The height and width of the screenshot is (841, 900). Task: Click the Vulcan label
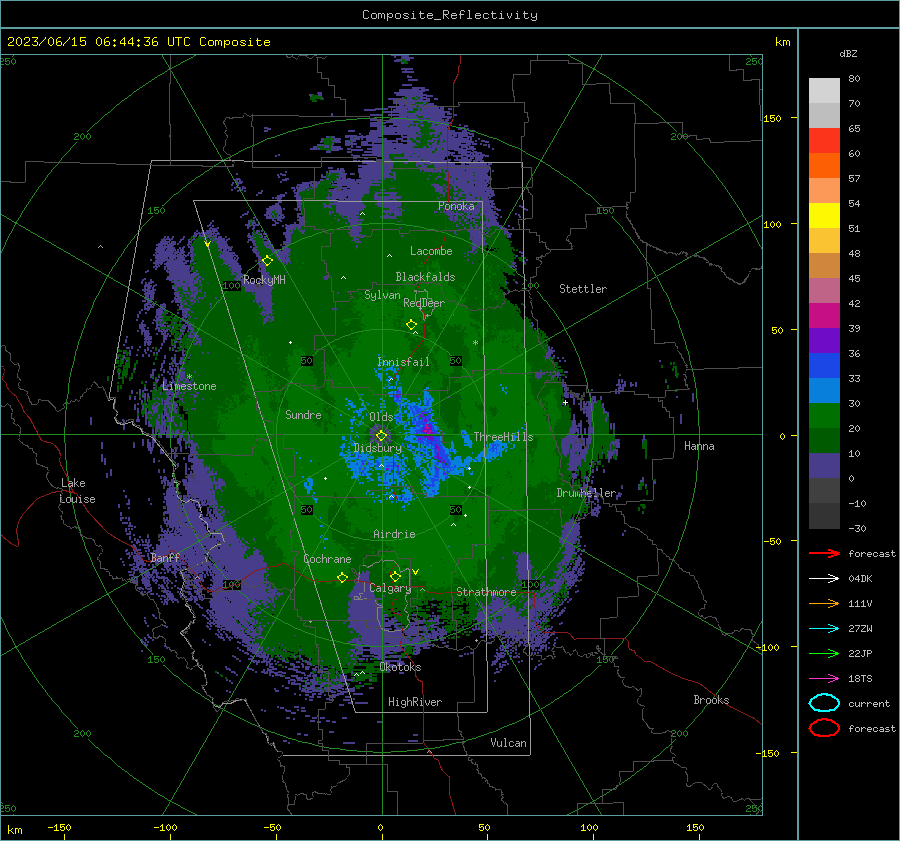508,743
